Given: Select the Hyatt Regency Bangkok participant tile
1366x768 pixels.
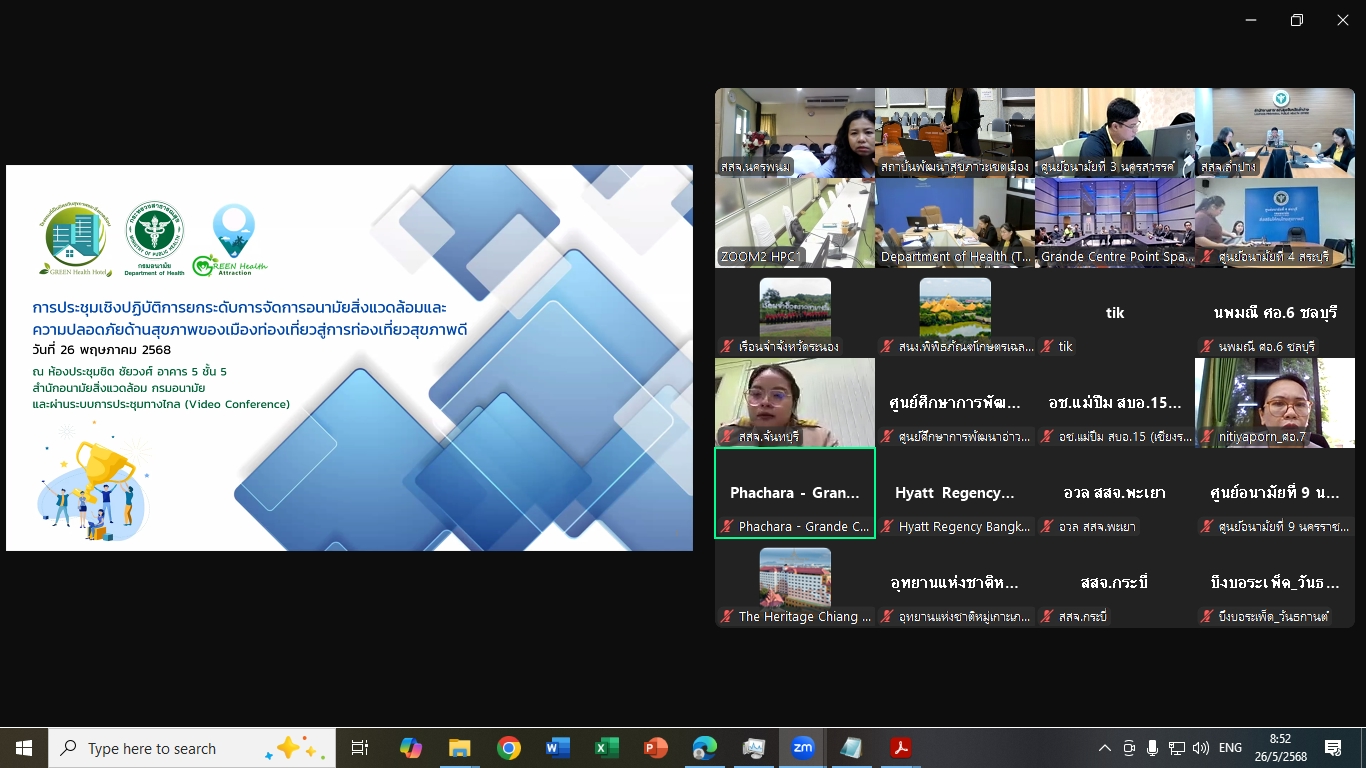Looking at the screenshot, I should (x=955, y=493).
